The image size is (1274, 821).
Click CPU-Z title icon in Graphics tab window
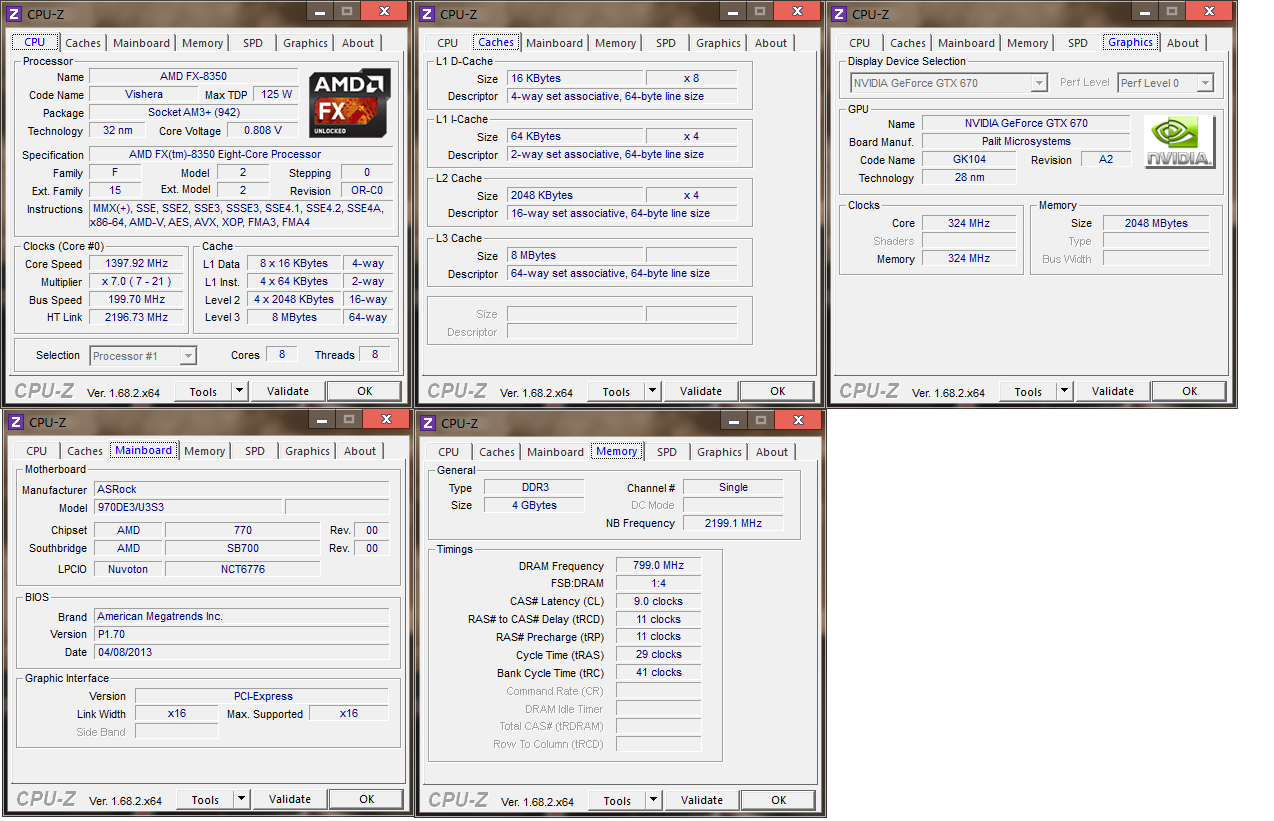pyautogui.click(x=839, y=13)
